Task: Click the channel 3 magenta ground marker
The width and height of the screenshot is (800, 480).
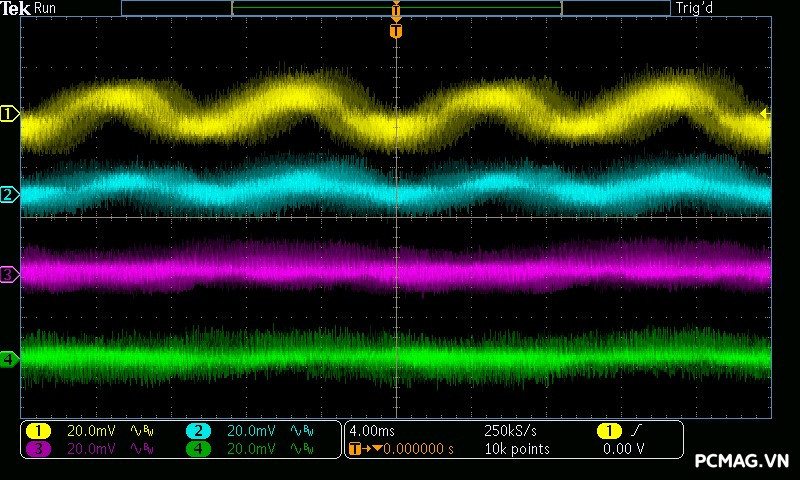Action: (9, 274)
